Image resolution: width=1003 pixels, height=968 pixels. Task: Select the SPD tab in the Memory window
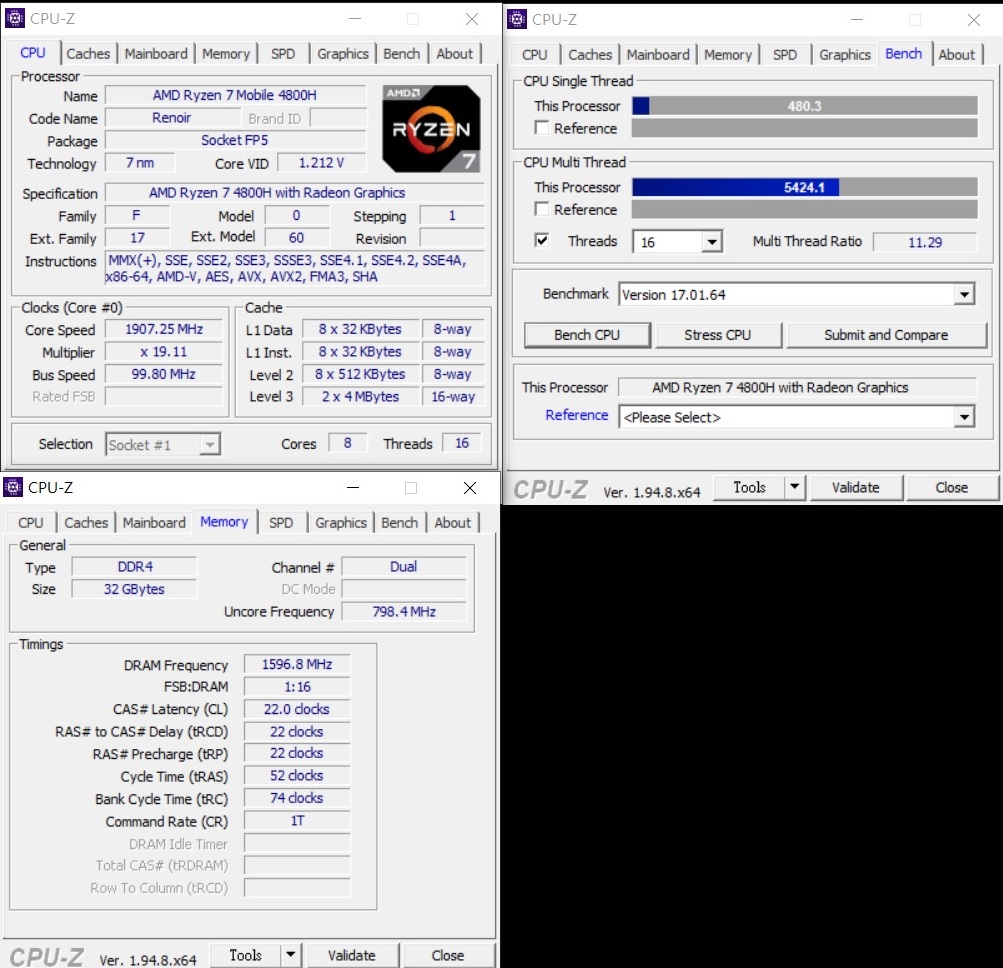[x=281, y=523]
